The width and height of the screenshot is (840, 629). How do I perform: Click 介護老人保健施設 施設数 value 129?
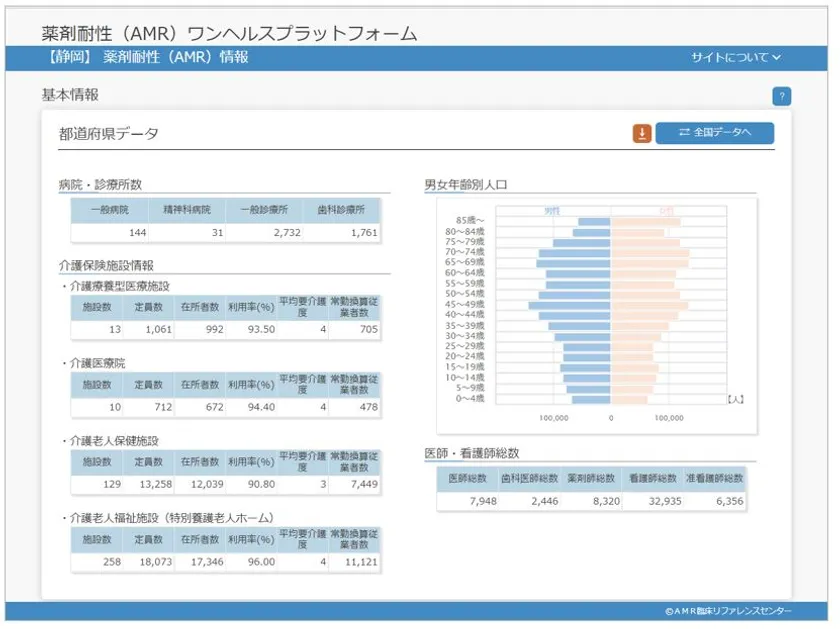tap(108, 484)
